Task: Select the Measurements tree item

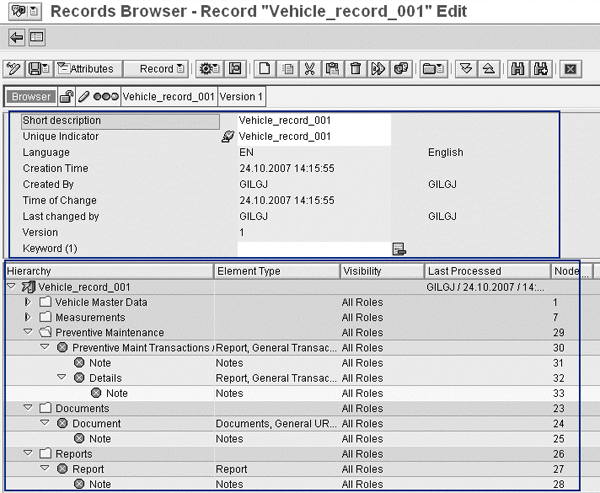Action: point(89,317)
